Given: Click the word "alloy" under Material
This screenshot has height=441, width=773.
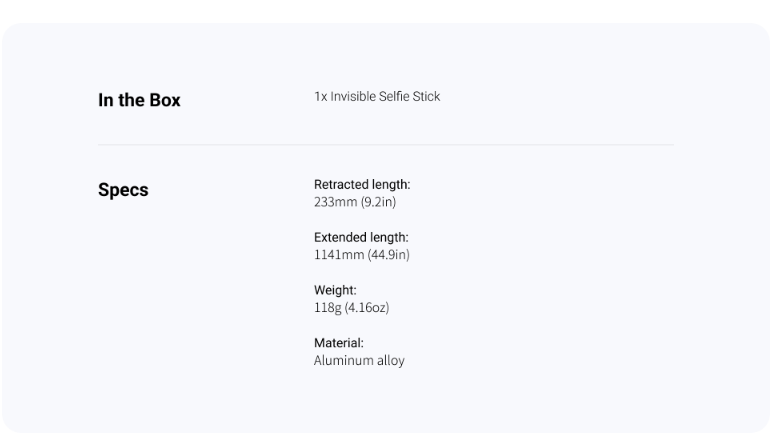Looking at the screenshot, I should point(391,361).
